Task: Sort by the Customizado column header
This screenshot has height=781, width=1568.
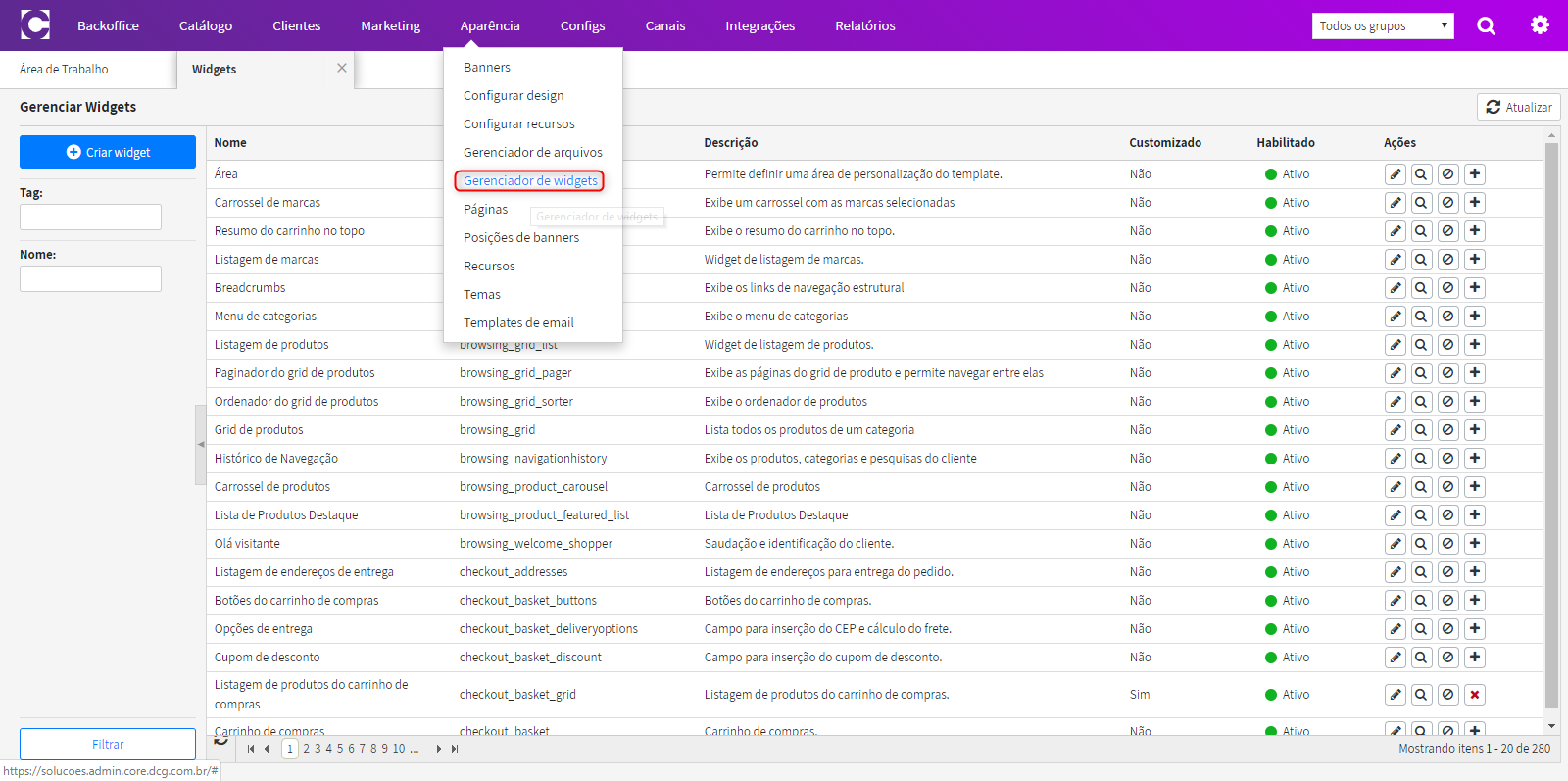Action: pos(1165,143)
